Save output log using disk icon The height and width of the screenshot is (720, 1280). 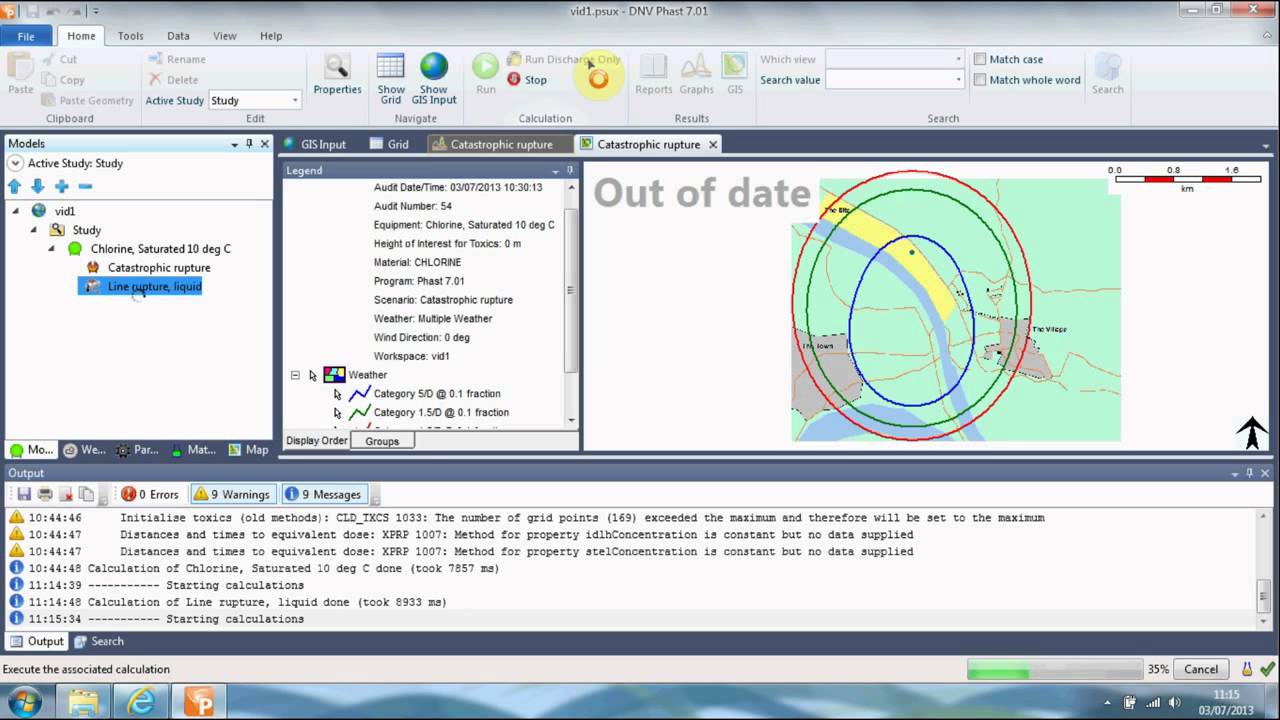point(25,494)
